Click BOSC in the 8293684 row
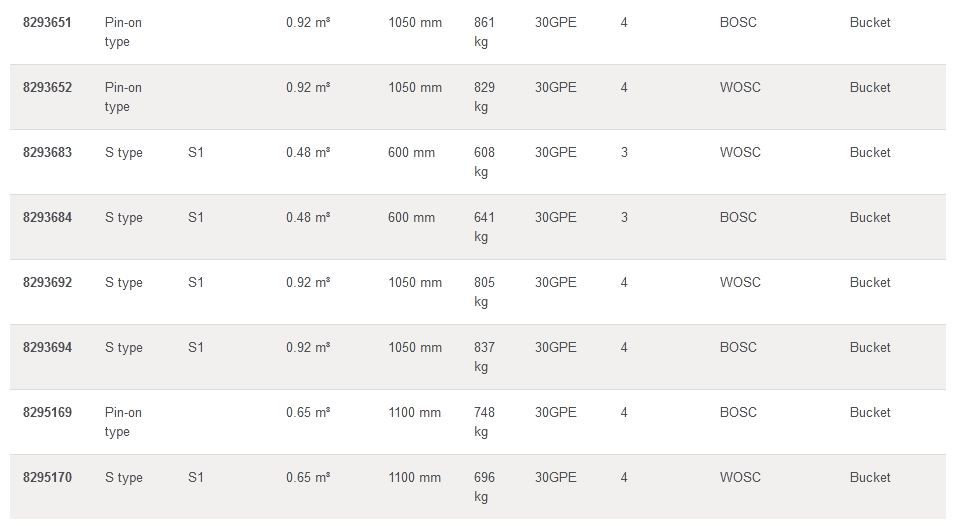 tap(738, 217)
